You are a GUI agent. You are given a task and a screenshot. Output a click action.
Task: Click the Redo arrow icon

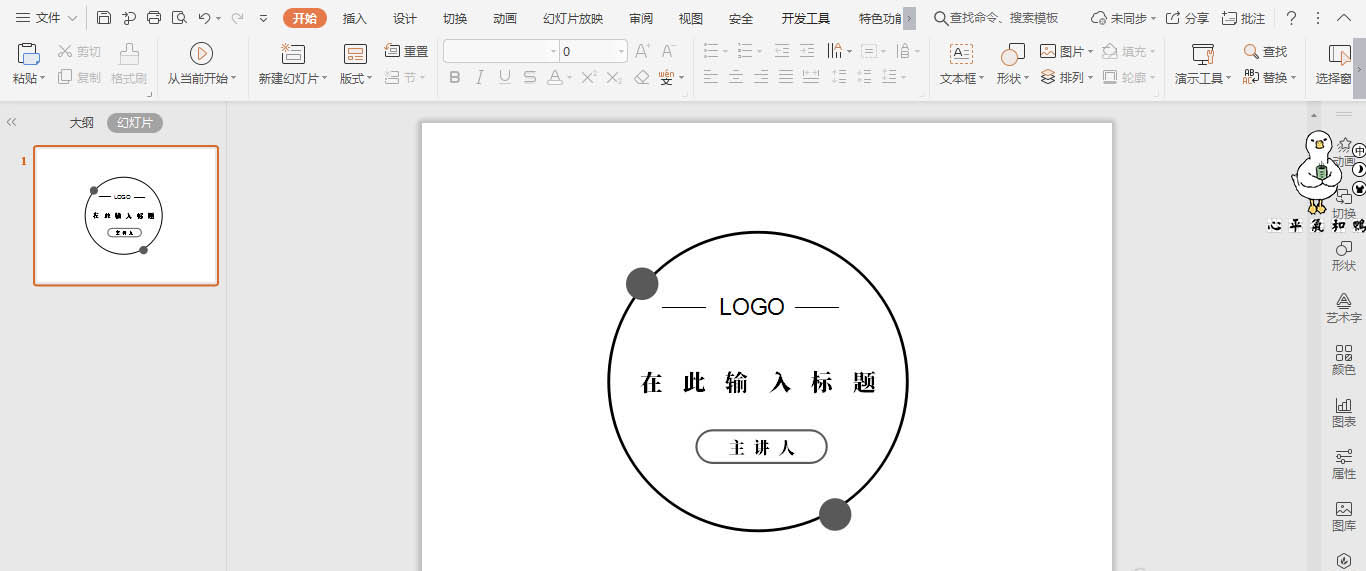coord(237,18)
